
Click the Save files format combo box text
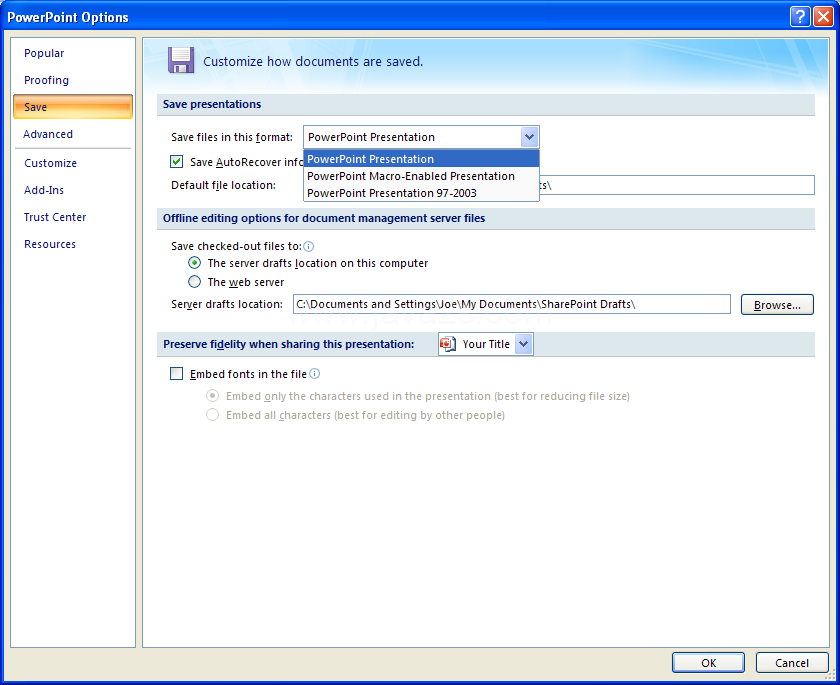click(x=412, y=137)
